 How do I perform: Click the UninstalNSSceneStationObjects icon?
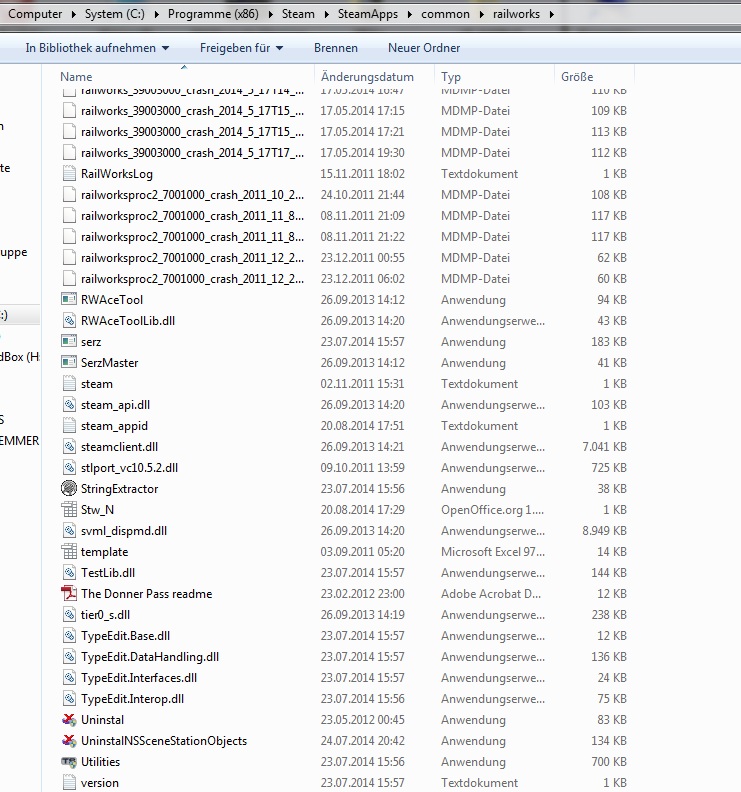(69, 741)
